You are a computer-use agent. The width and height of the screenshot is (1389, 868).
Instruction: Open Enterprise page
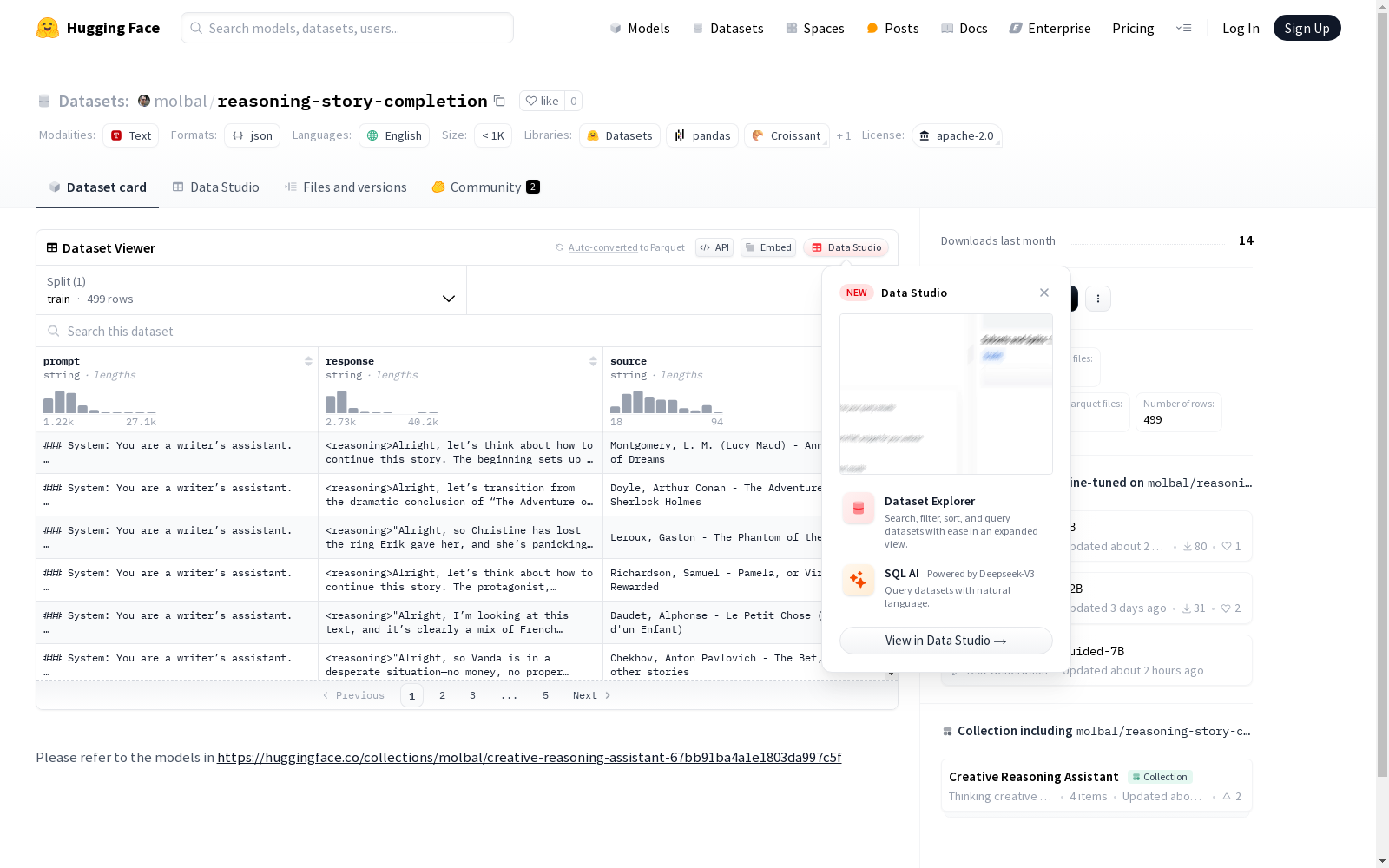pyautogui.click(x=1050, y=28)
